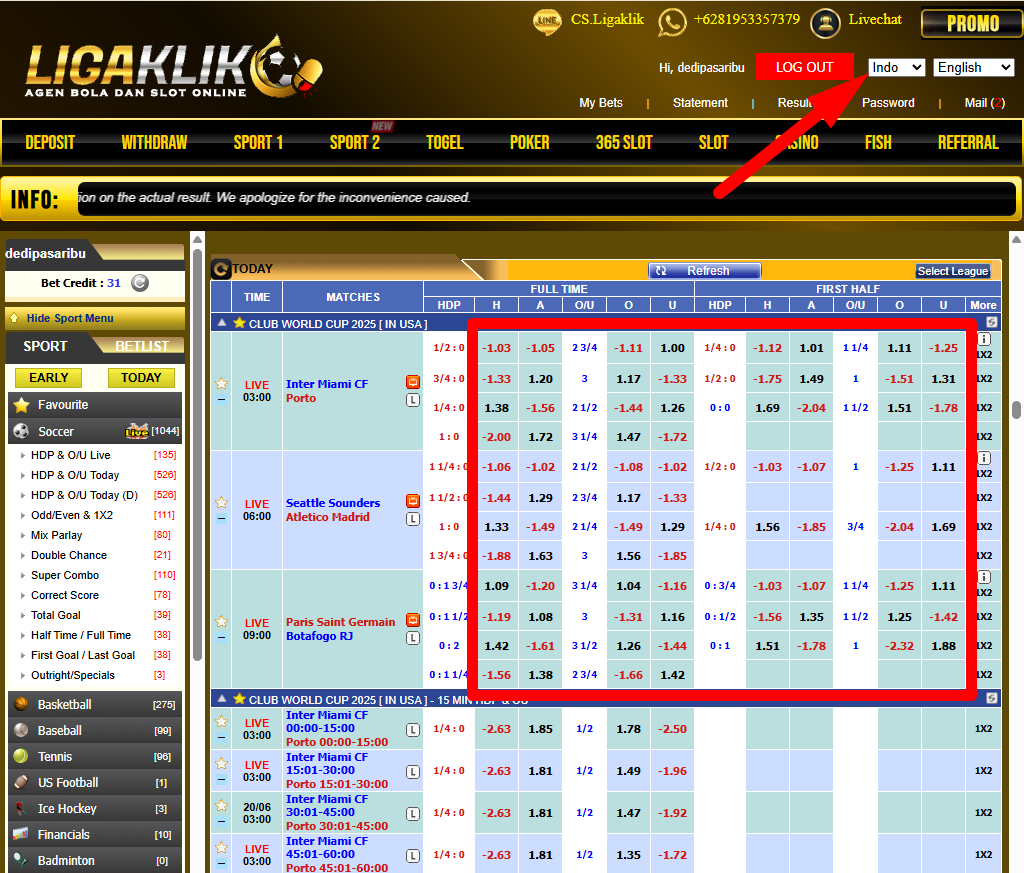Toggle favourite star for Inter Miami 15:01-30:00 row
This screenshot has height=873, width=1024.
pos(222,763)
